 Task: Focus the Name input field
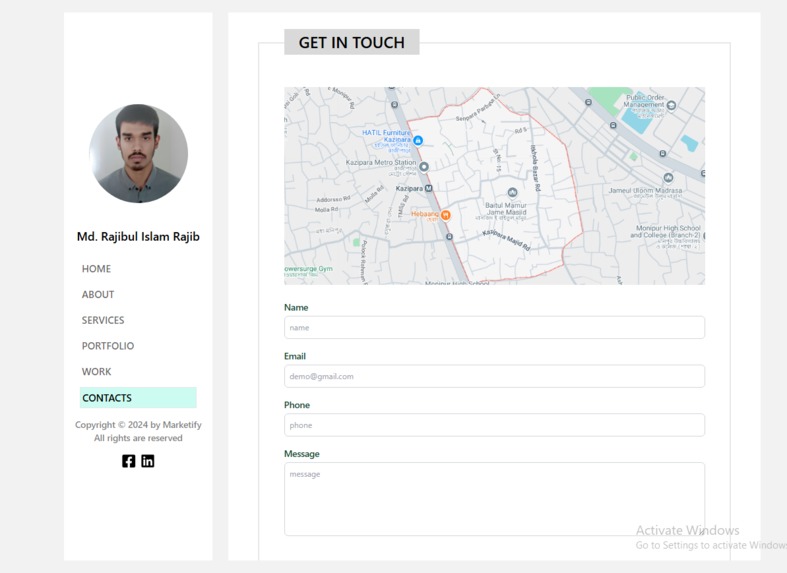(x=494, y=327)
